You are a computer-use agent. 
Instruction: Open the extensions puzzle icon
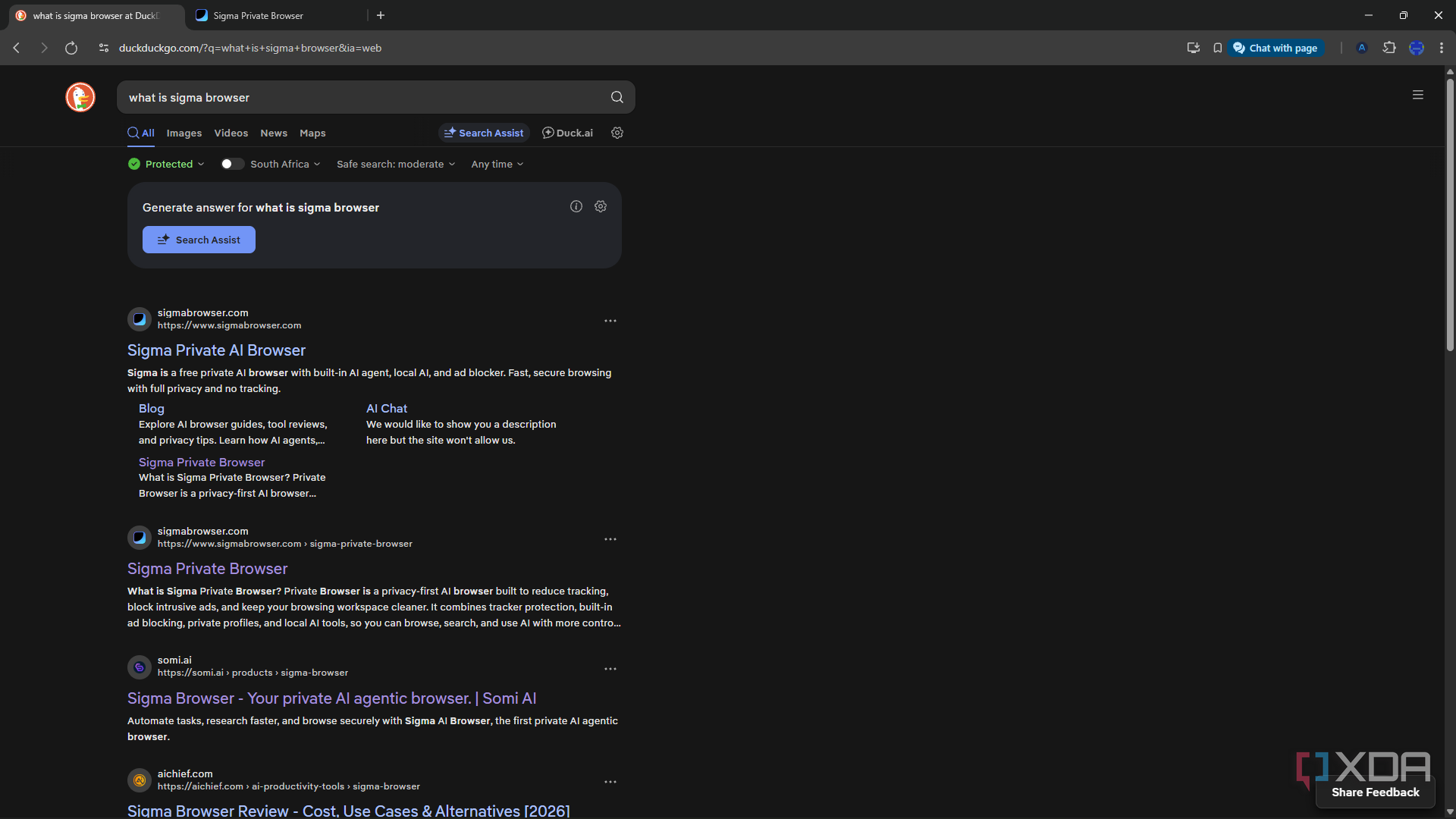(1389, 48)
